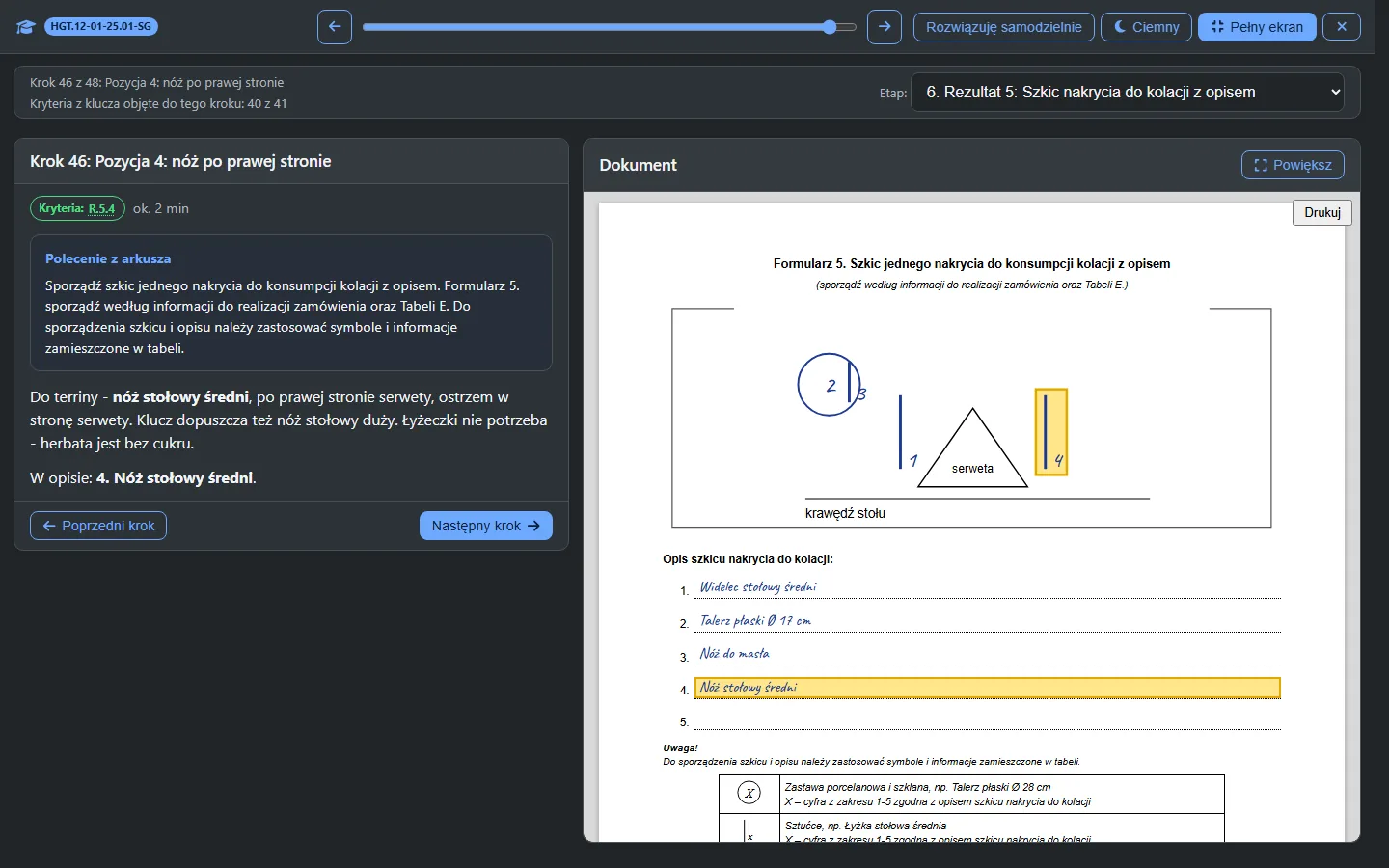Screen dimensions: 1389x868
Task: Click 'krawędź stołu' label in sketch
Action: point(845,513)
